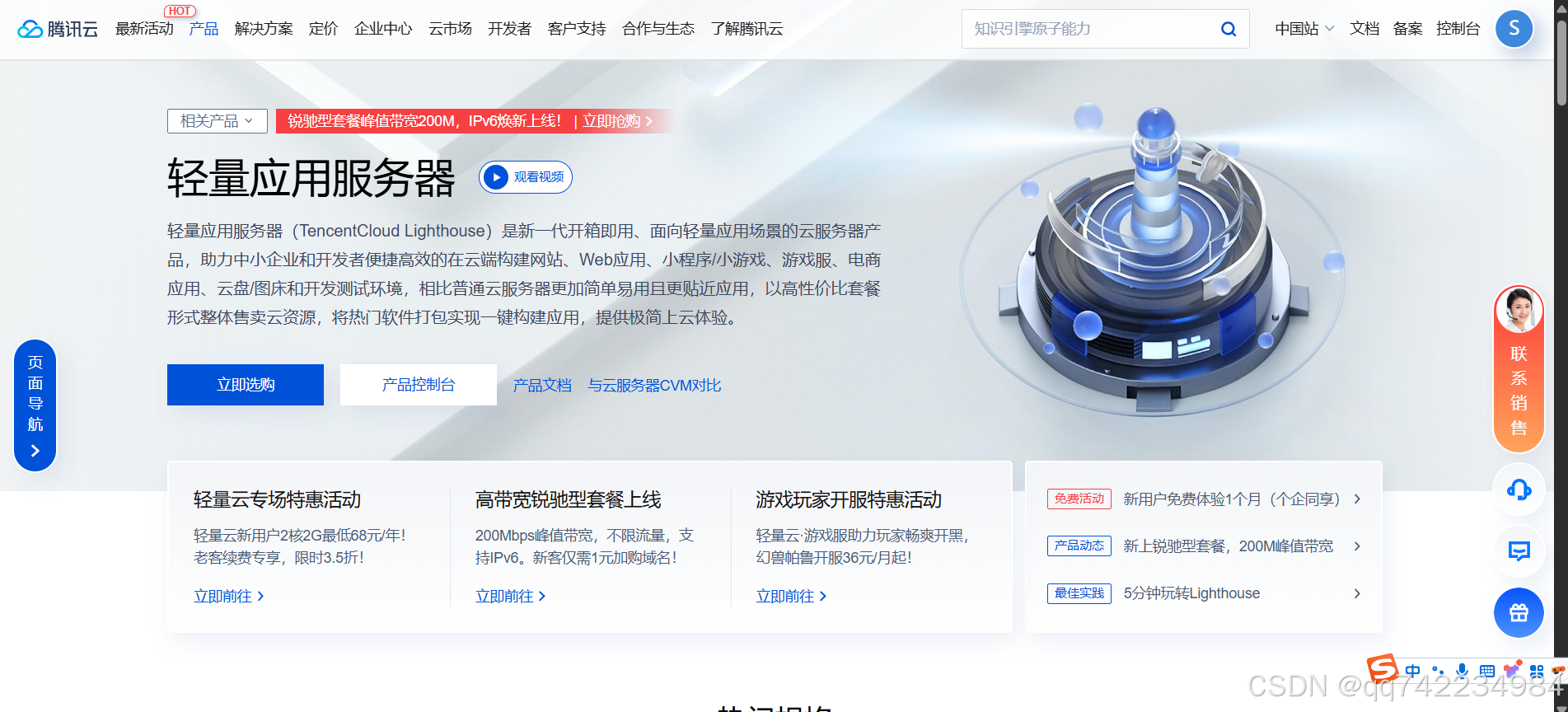This screenshot has height=712, width=1568.
Task: Click the 产品动态 tag
Action: coord(1079,546)
